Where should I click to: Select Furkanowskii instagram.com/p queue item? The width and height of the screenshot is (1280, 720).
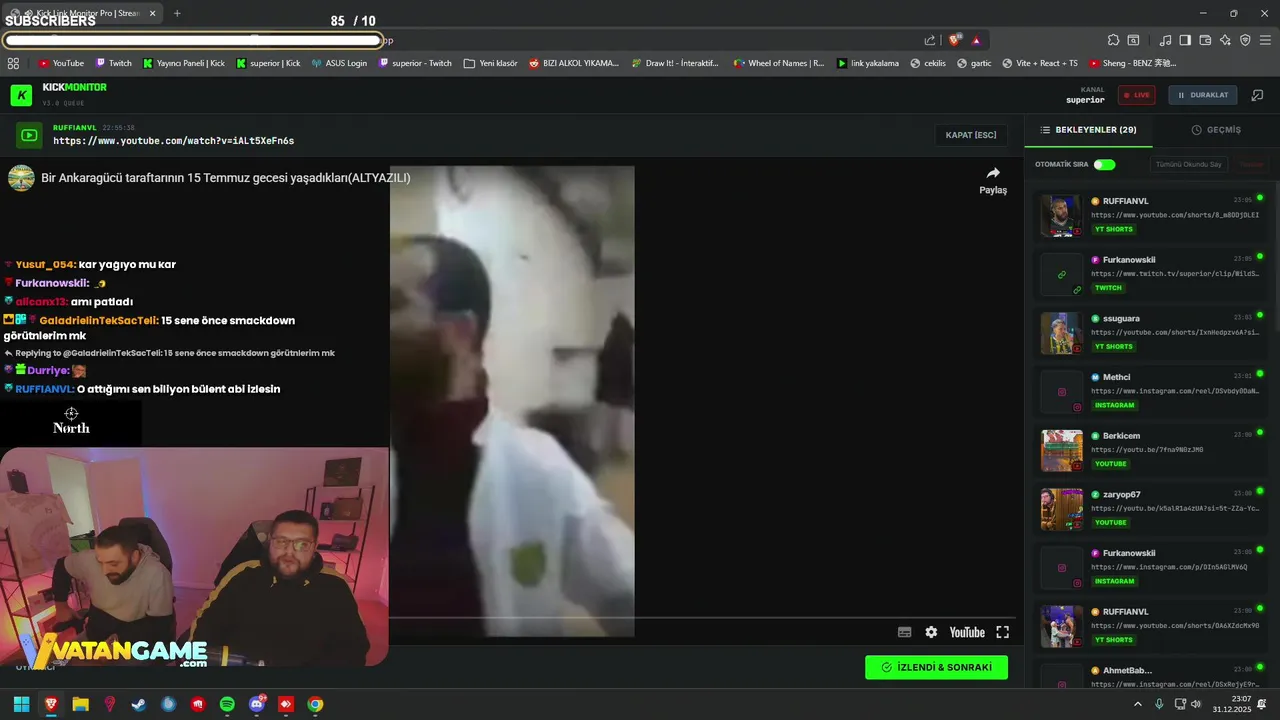coord(1149,567)
